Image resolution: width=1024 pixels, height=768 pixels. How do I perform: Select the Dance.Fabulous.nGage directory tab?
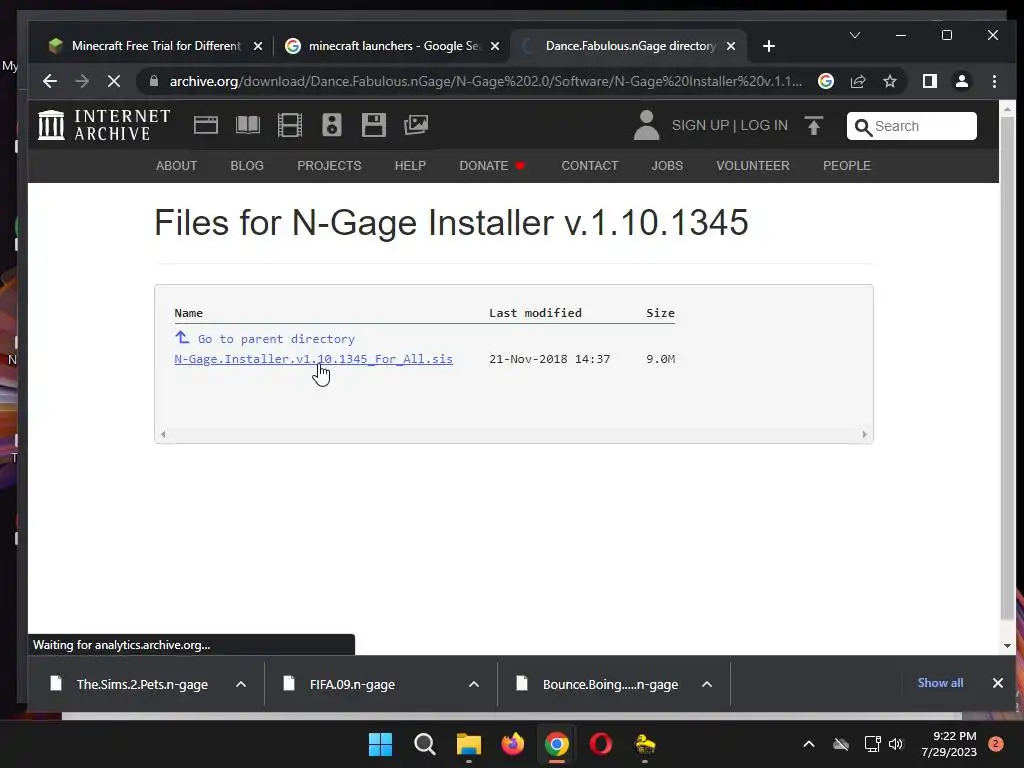click(x=630, y=46)
